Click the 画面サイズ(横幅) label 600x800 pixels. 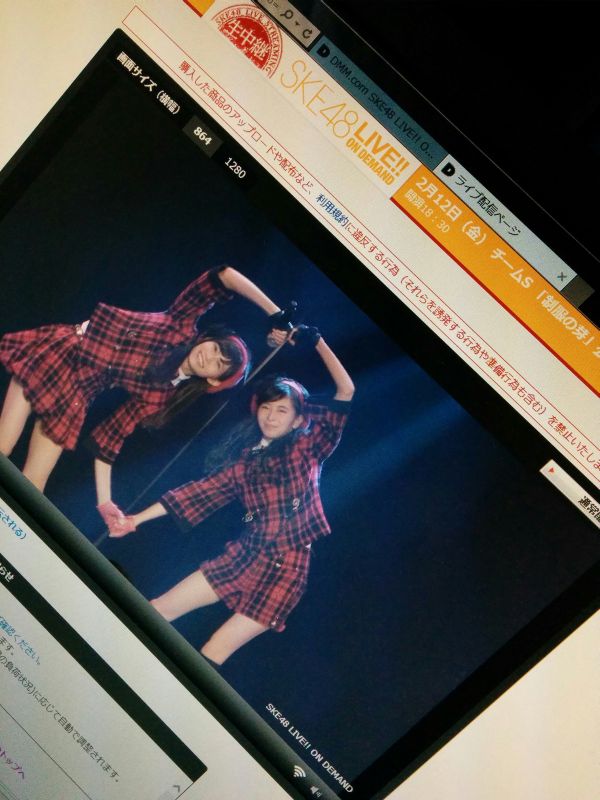click(148, 82)
